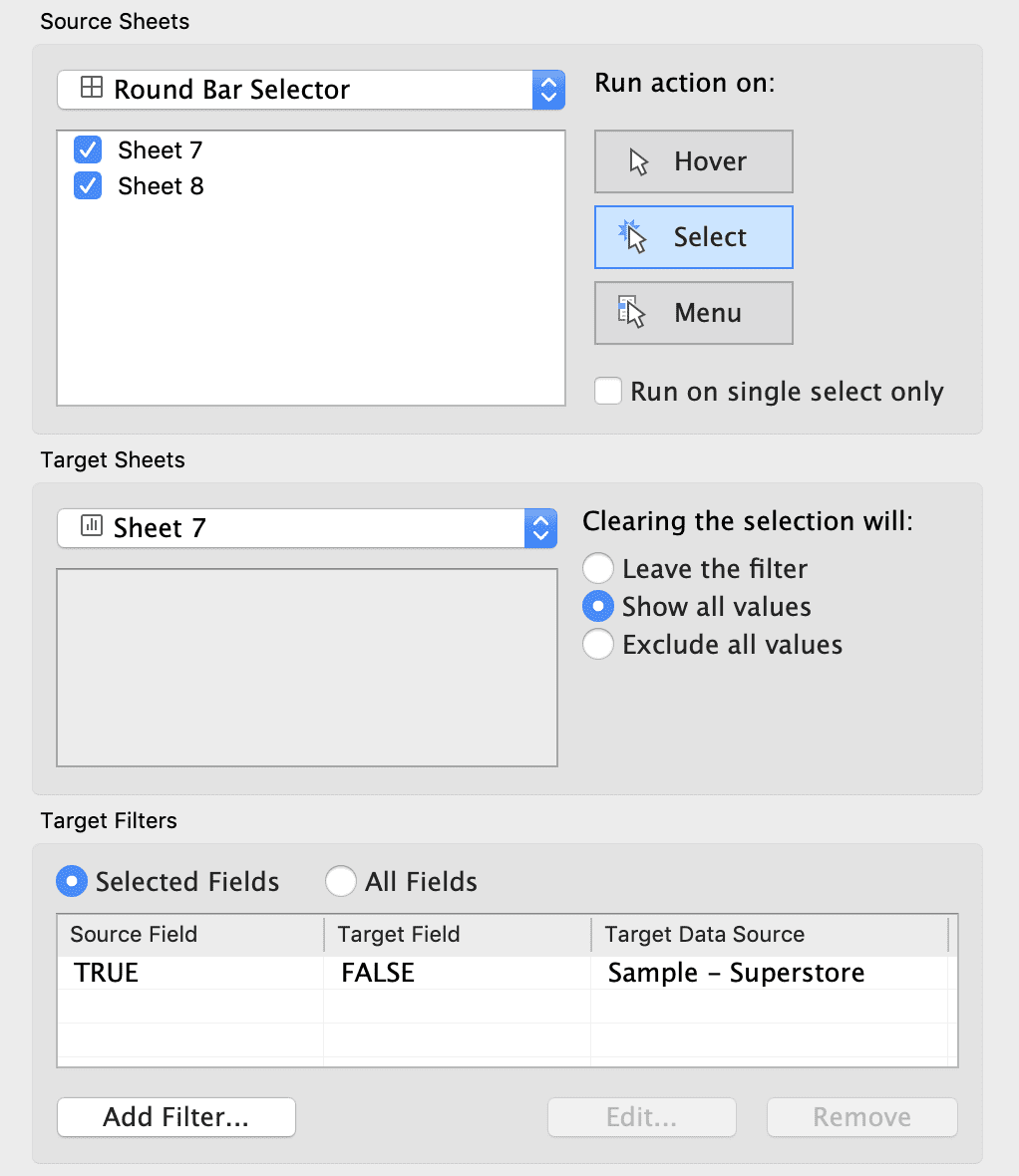Click the Edit filter button
This screenshot has width=1019, height=1176.
pos(641,1117)
